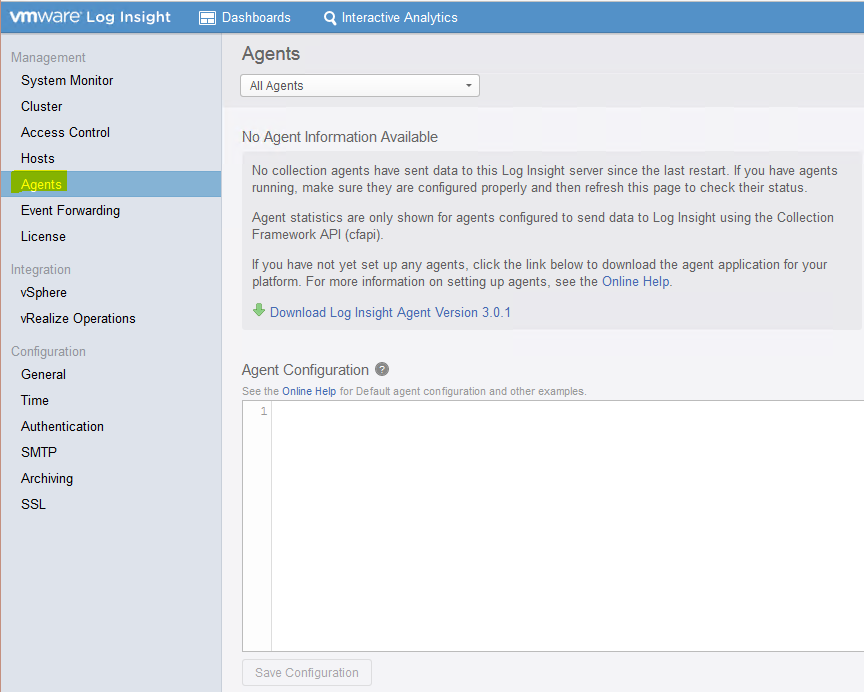Screen dimensions: 864x692
Task: Open vRealize Operations integration
Action: coord(78,318)
